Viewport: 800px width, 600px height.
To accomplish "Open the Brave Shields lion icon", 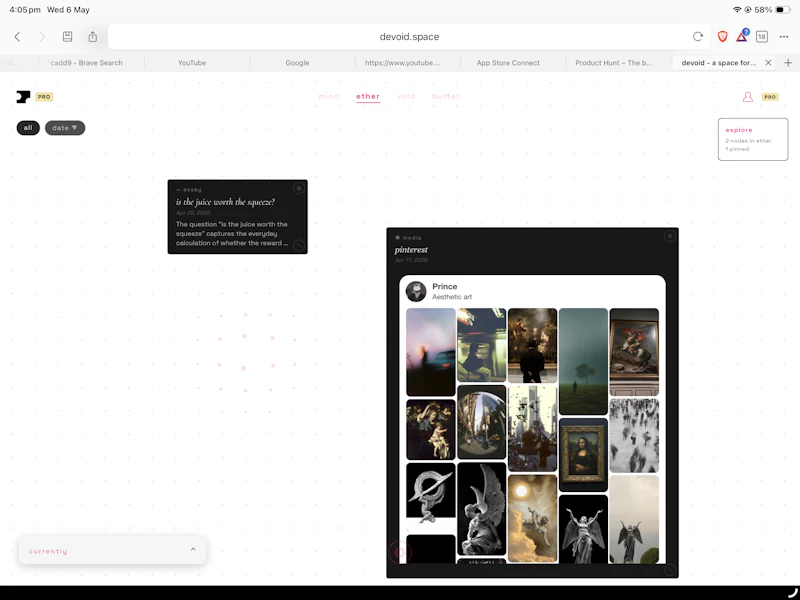I will point(722,36).
